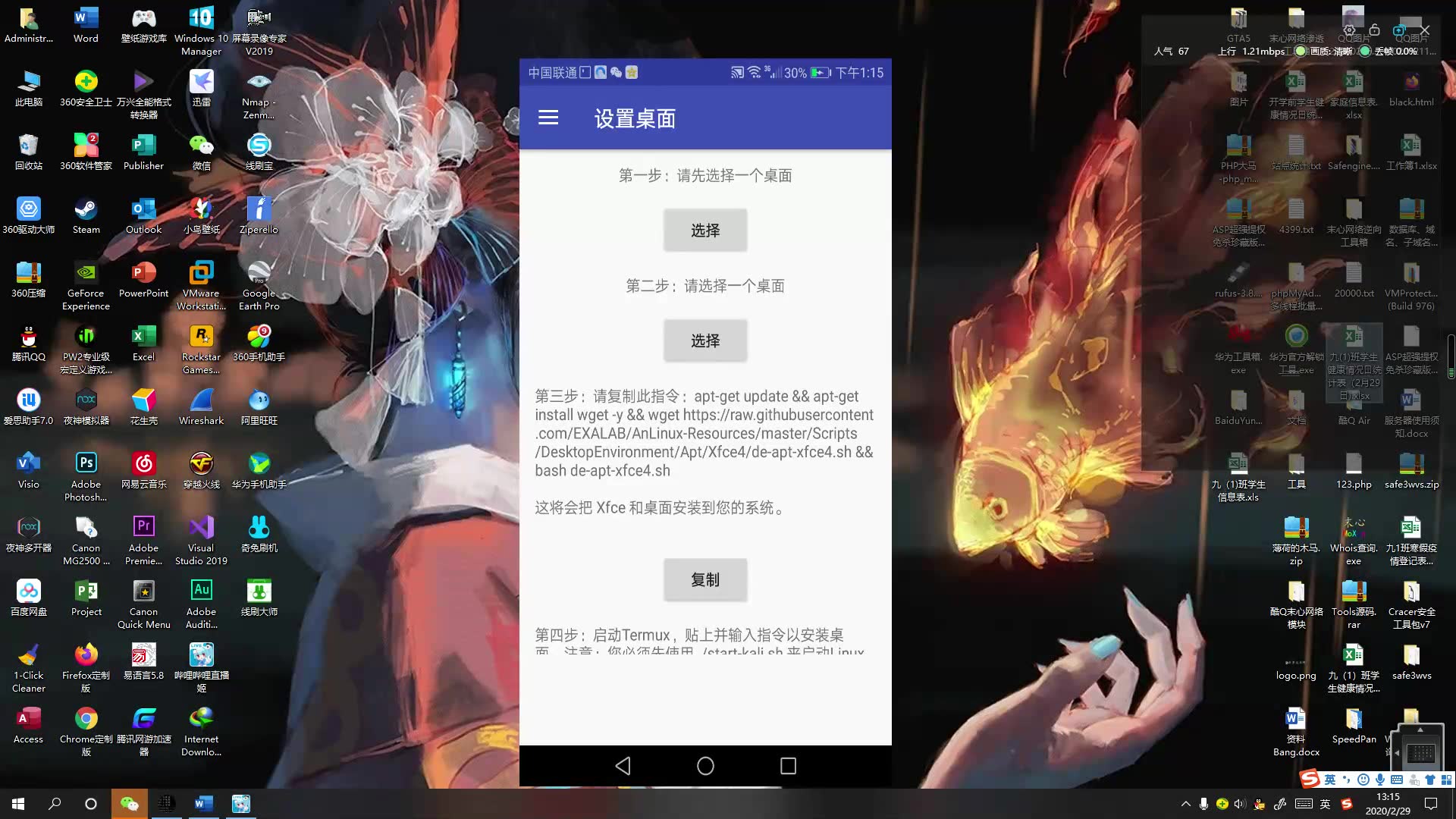Image resolution: width=1456 pixels, height=819 pixels.
Task: Access Windows taskbar search bar
Action: point(55,803)
